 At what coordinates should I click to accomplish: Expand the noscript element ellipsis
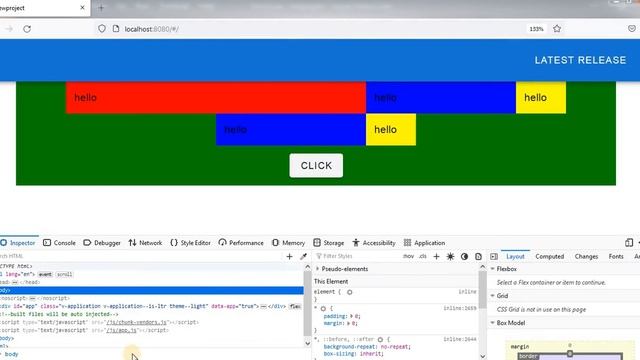(x=33, y=298)
